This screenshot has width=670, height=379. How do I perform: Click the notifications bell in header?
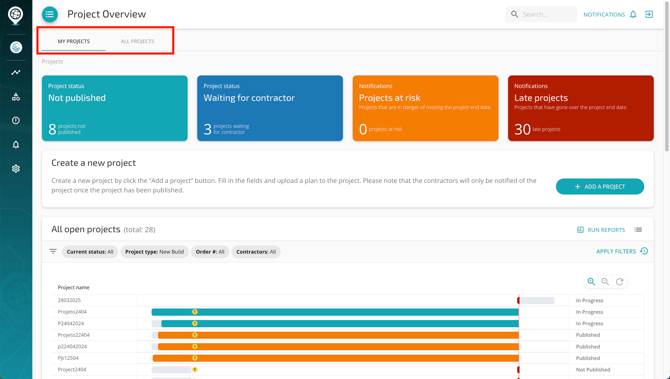coord(633,15)
